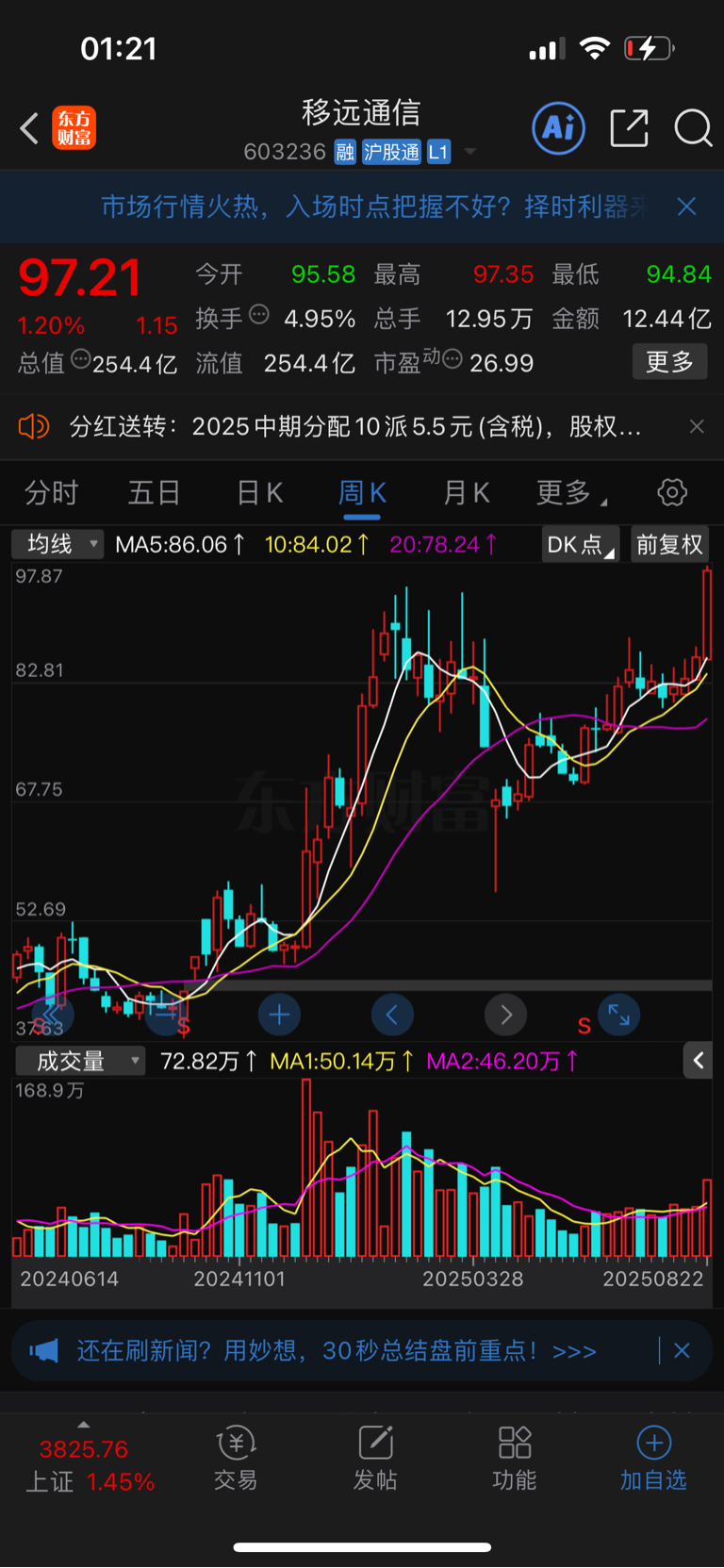Close the 市场行情火热 banner
This screenshot has width=724, height=1568.
pyautogui.click(x=687, y=206)
